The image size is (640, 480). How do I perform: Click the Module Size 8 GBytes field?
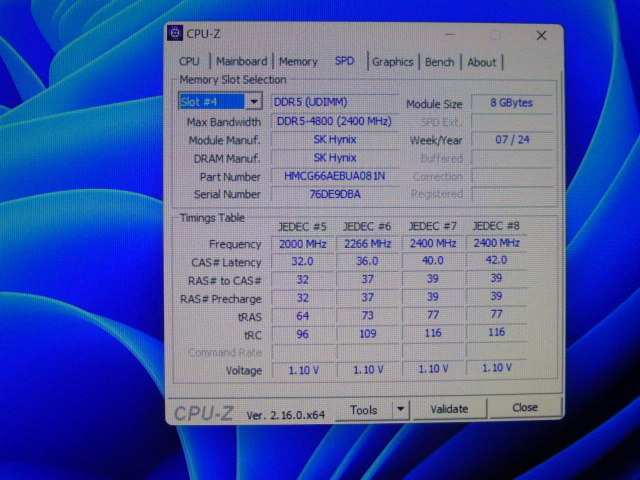pos(512,103)
